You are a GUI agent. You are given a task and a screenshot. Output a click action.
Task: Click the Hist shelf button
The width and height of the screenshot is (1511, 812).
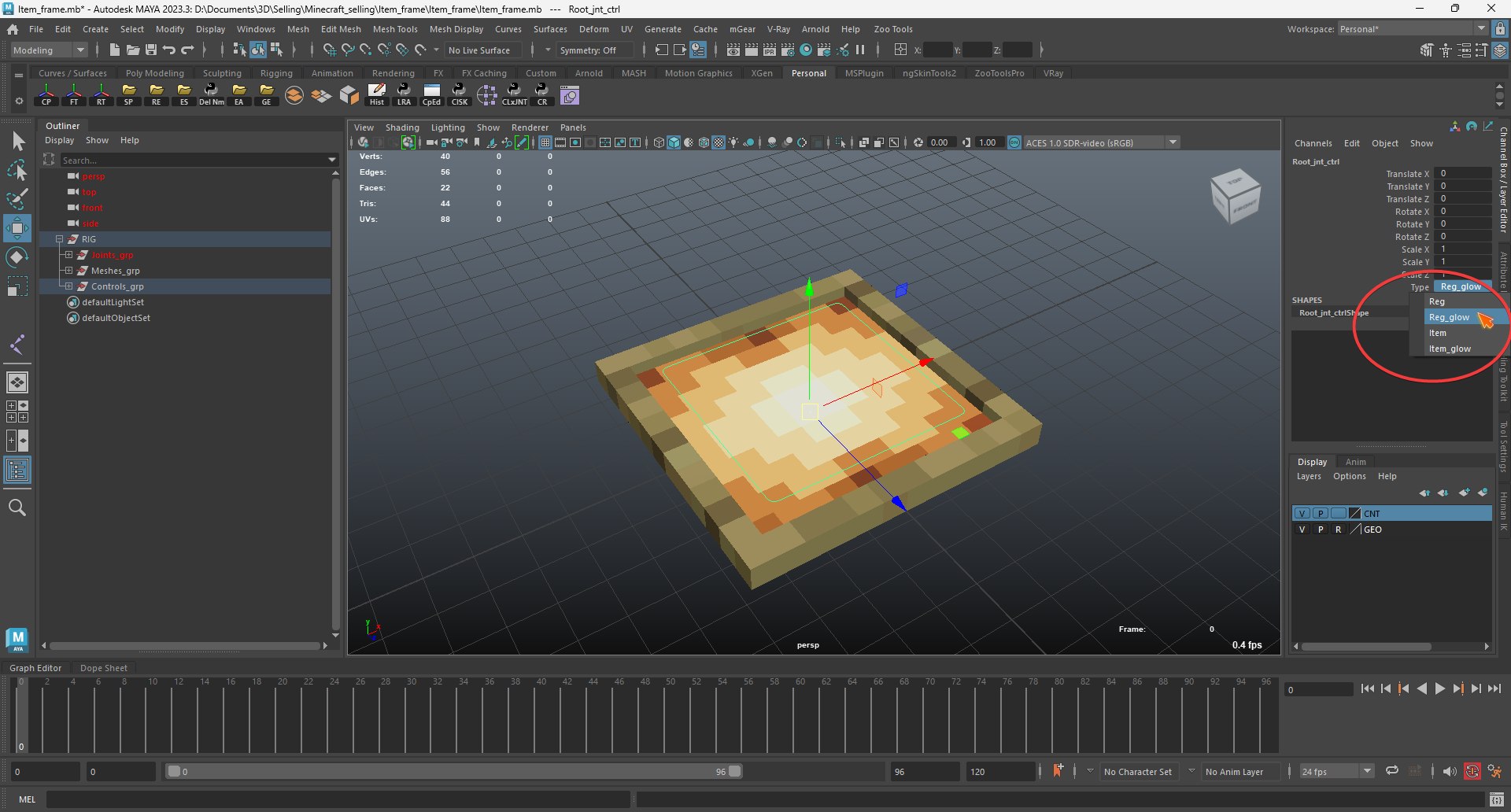[x=377, y=96]
